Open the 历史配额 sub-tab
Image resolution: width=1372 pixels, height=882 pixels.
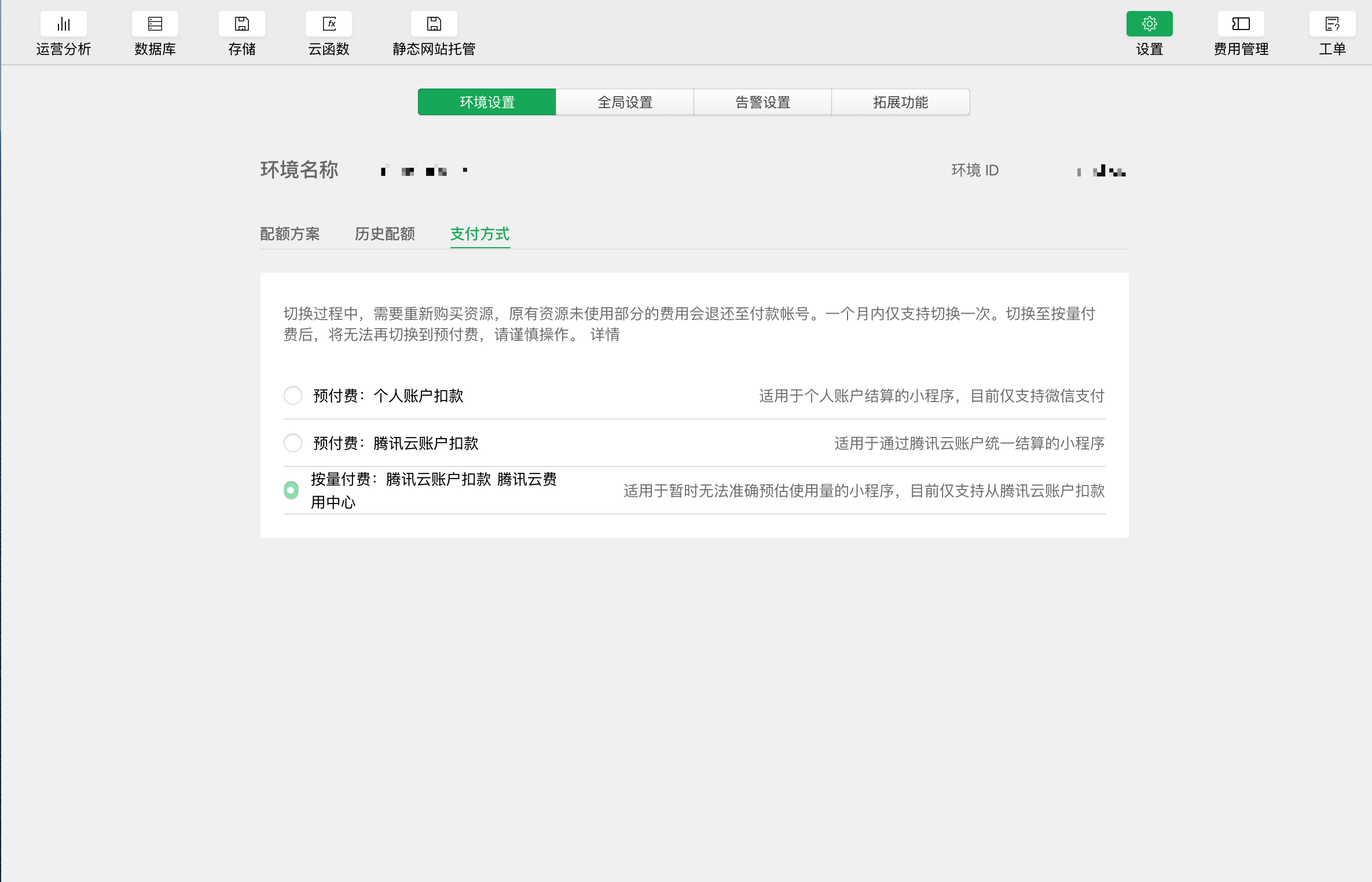pos(385,234)
